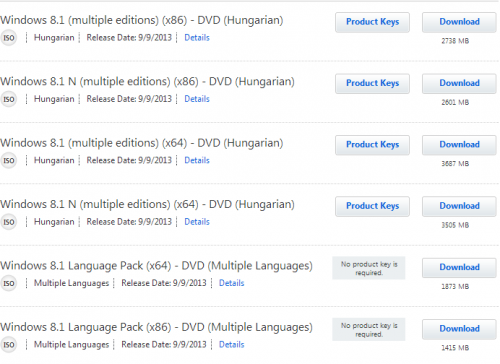Open Details for Windows 8.1 x64 Hungarian

point(197,160)
